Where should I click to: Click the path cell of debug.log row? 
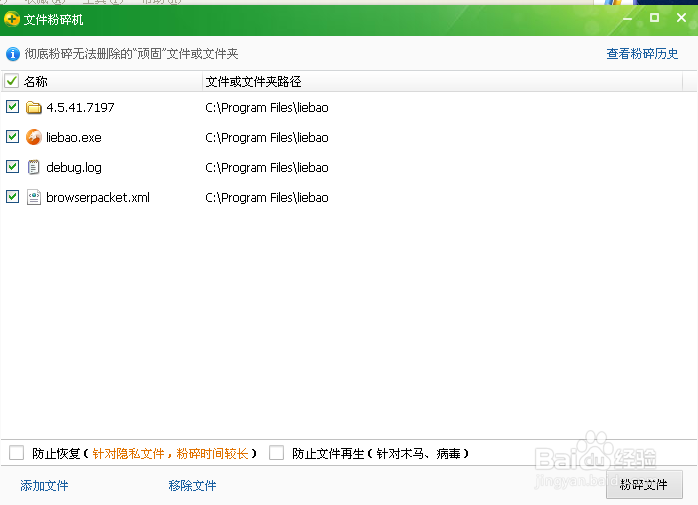tap(267, 168)
